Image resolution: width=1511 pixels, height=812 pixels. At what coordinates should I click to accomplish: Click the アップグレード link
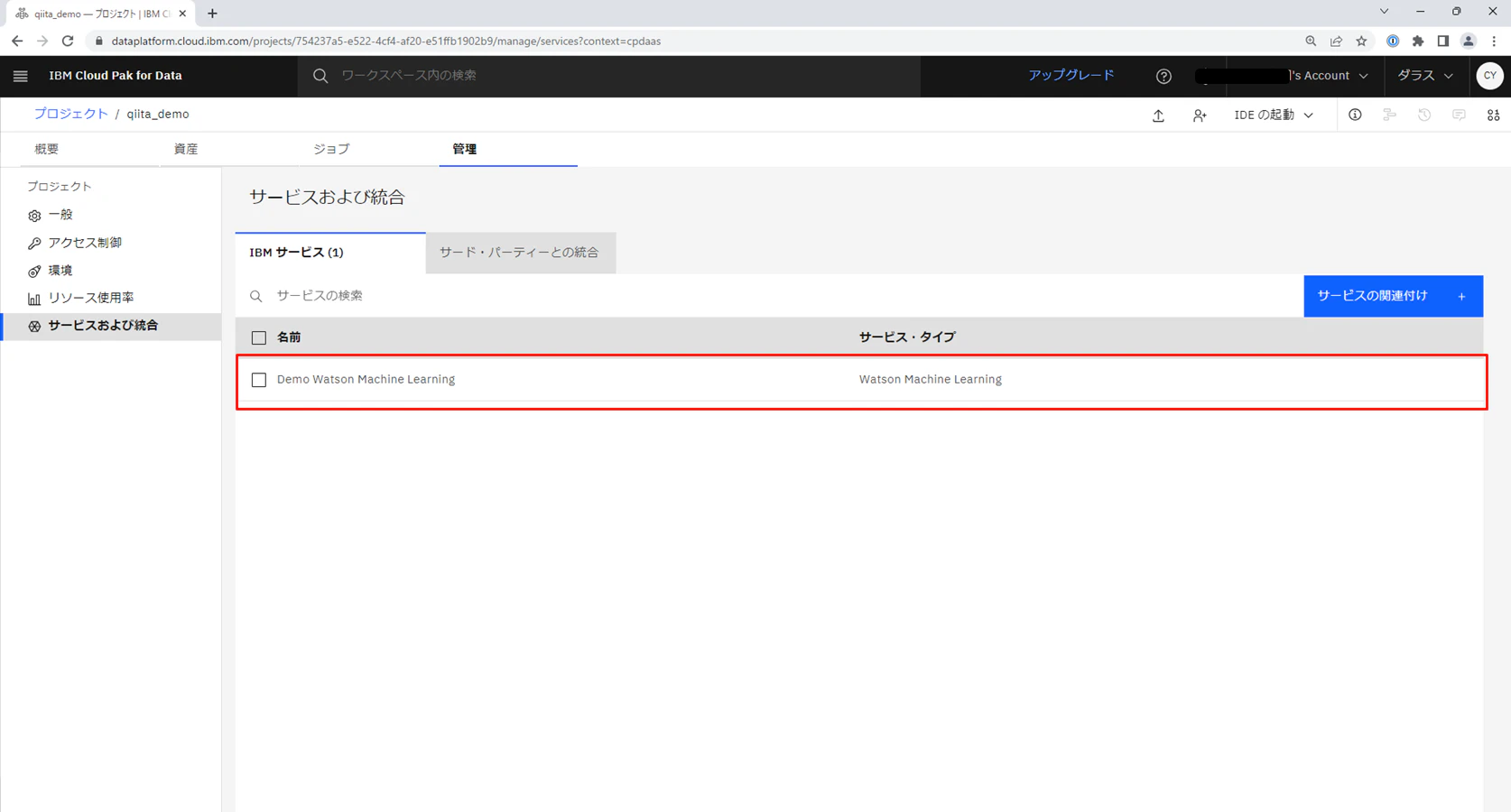[1071, 76]
